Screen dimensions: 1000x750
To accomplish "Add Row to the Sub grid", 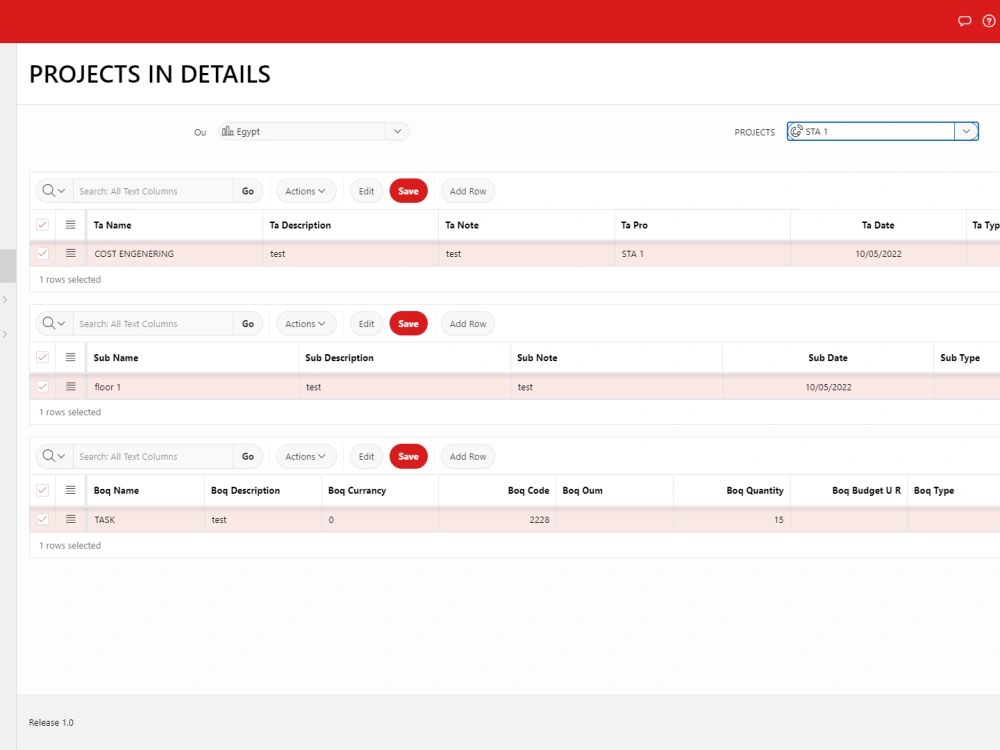I will coord(467,324).
